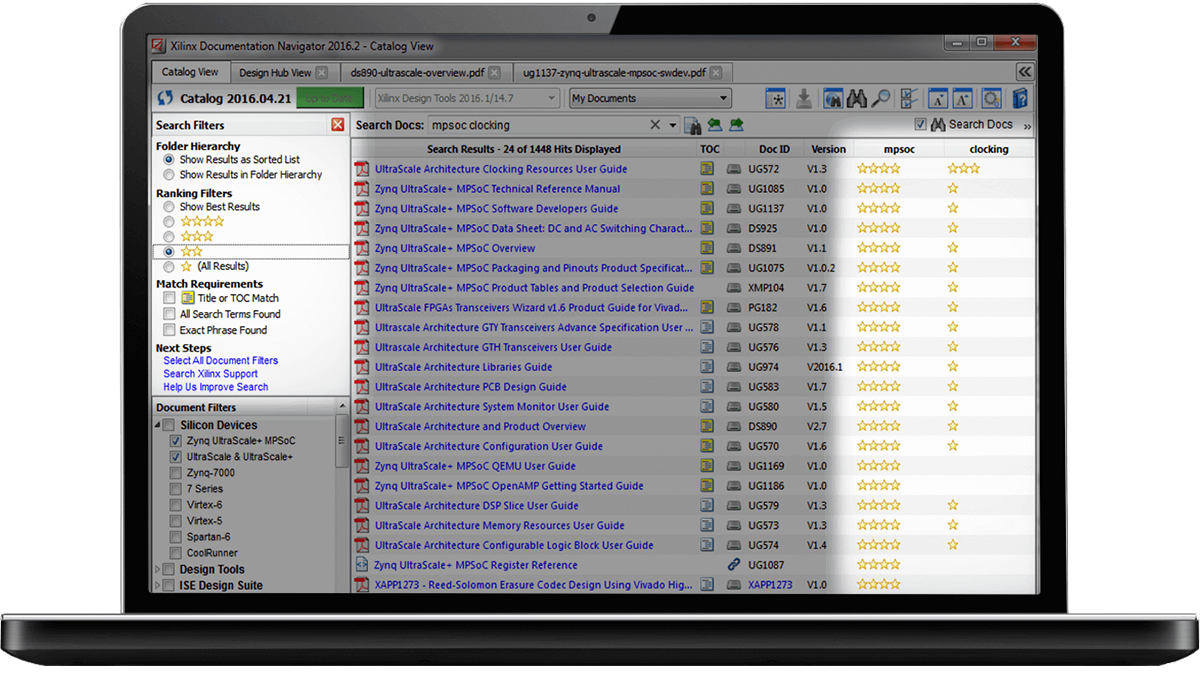
Task: Click the catalog refresh arrows icon
Action: [x=165, y=98]
